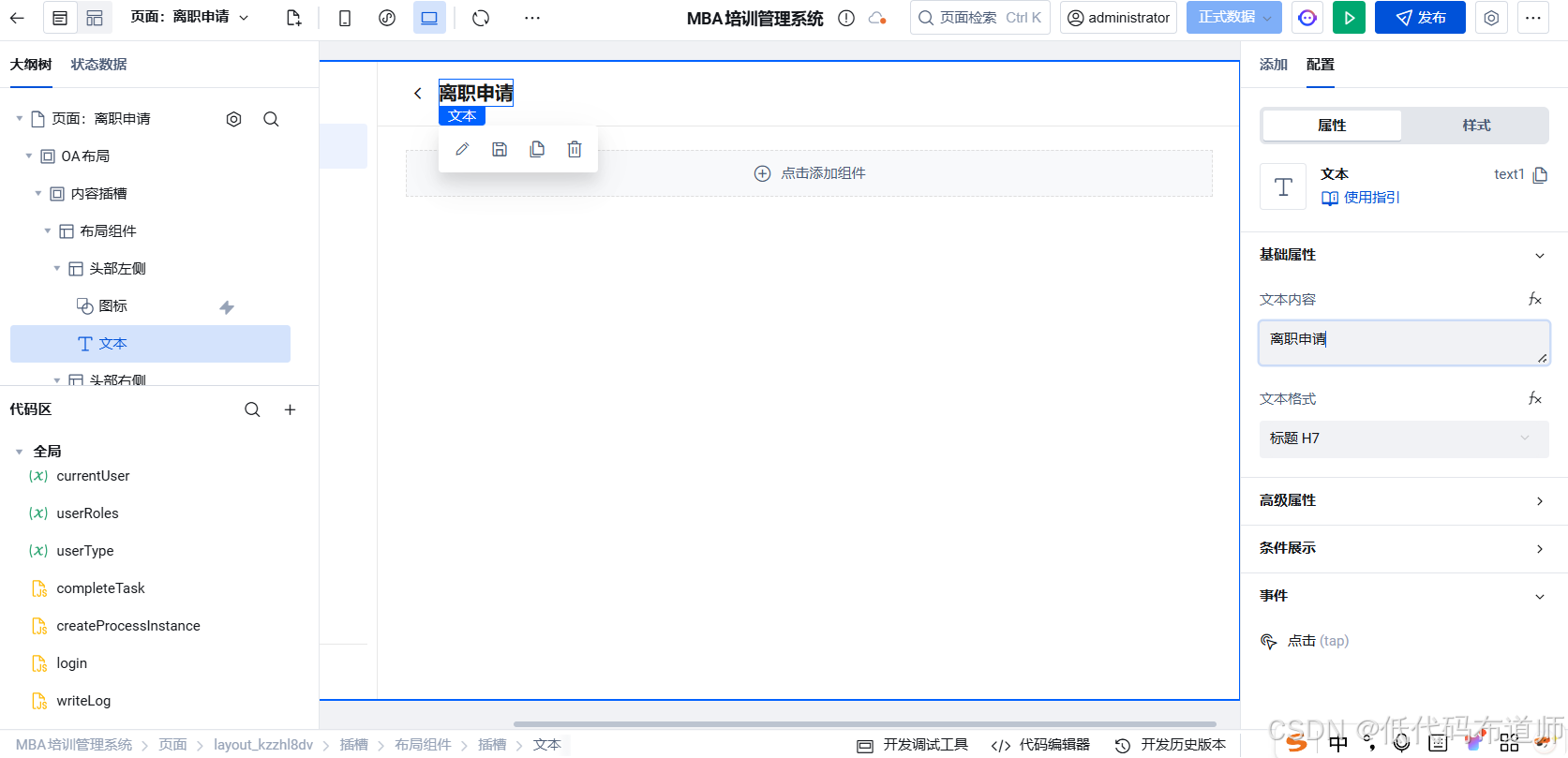Open the AI assistant purple icon

1307,18
